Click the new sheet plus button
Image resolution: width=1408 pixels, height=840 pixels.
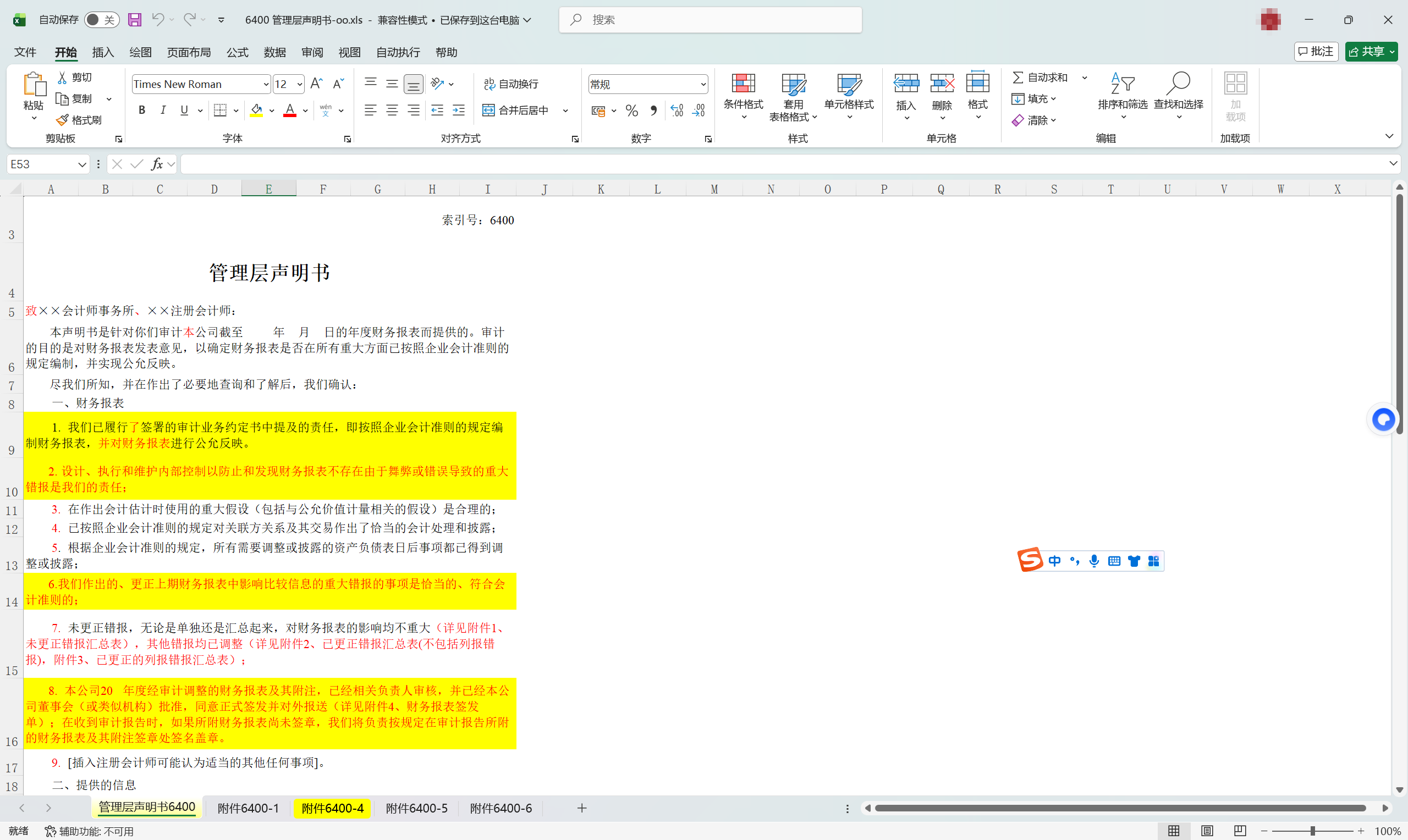tap(581, 808)
